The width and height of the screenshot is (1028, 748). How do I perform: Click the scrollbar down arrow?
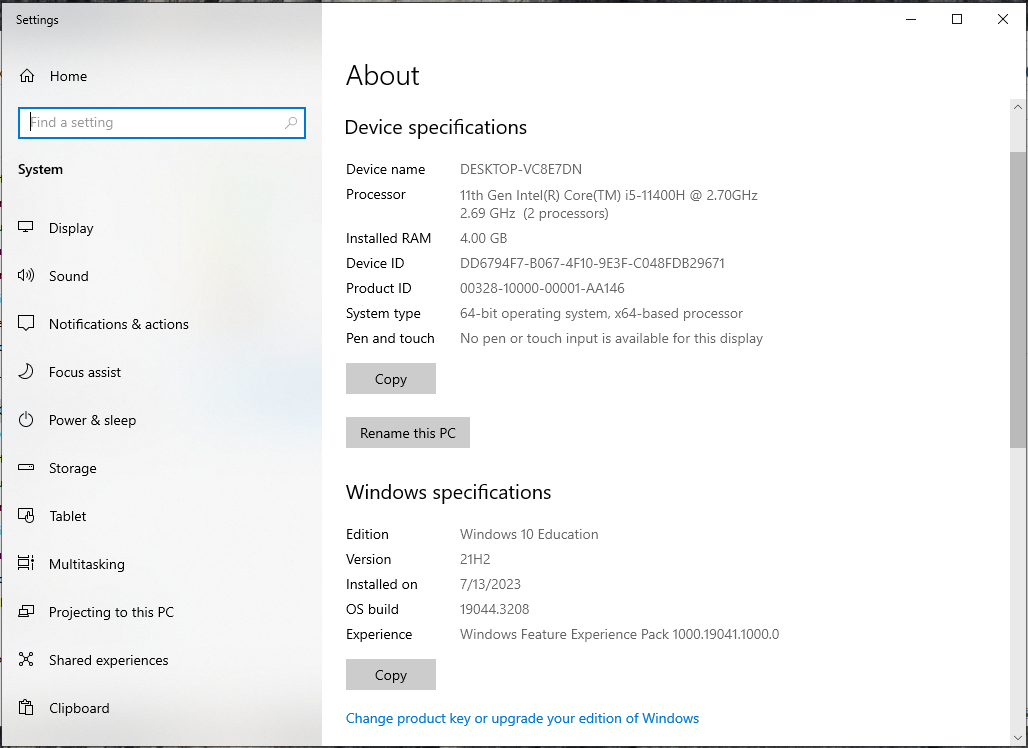point(1018,739)
